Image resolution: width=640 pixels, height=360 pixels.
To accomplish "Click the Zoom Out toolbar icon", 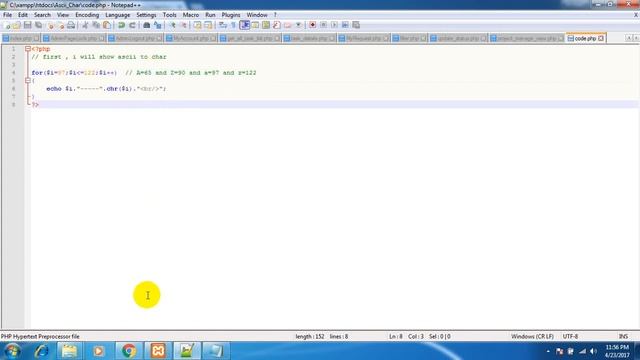I will [x=184, y=25].
